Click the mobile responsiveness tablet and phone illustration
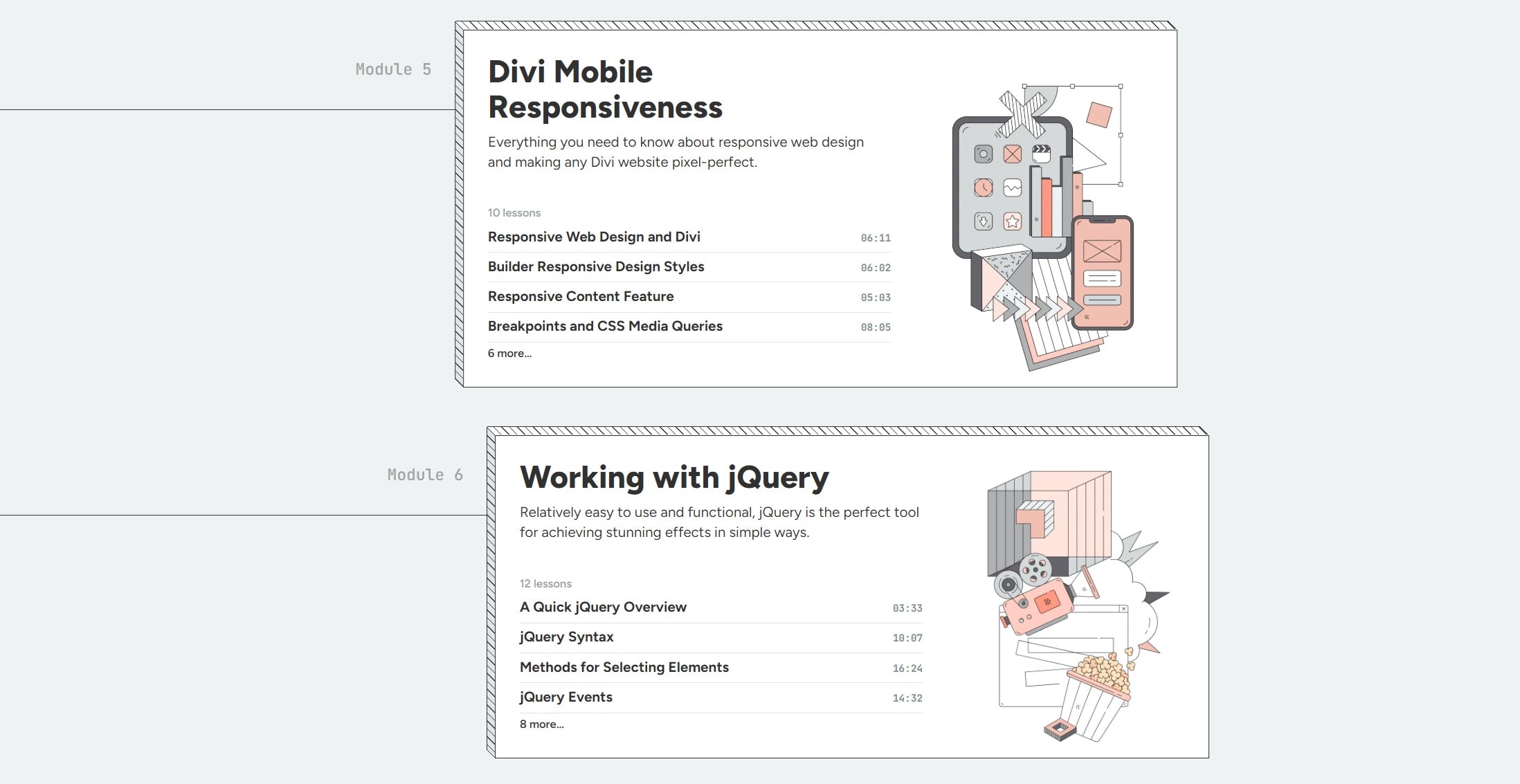The width and height of the screenshot is (1520, 784). pyautogui.click(x=1042, y=228)
